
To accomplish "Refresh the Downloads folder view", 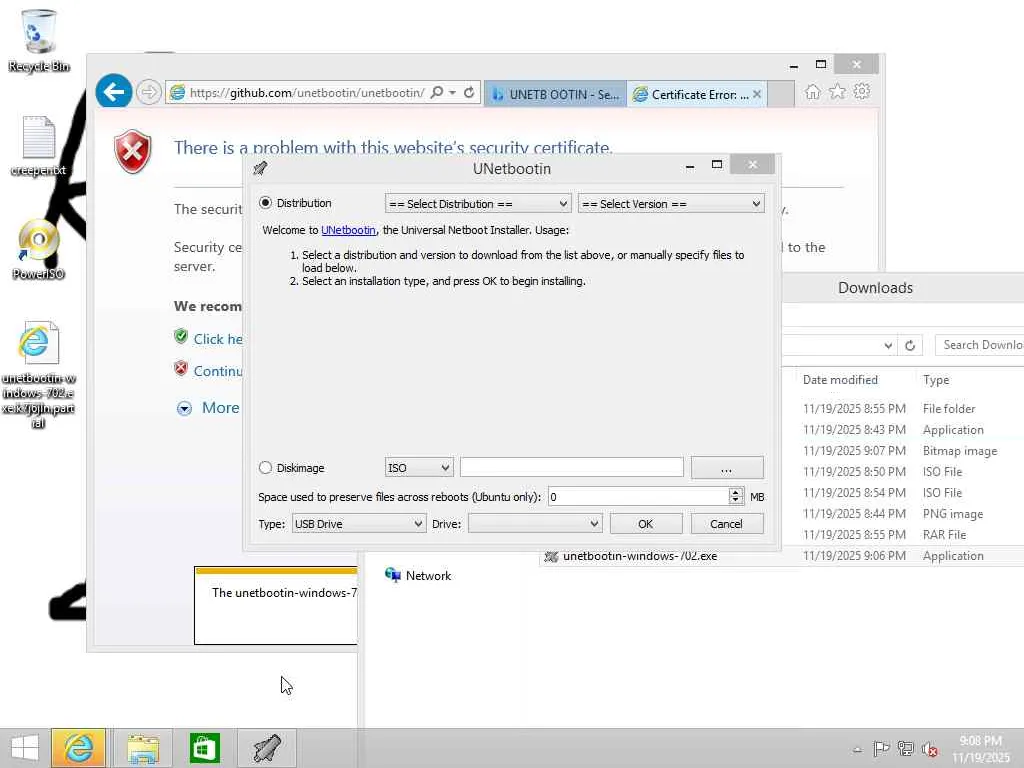I will [x=910, y=345].
